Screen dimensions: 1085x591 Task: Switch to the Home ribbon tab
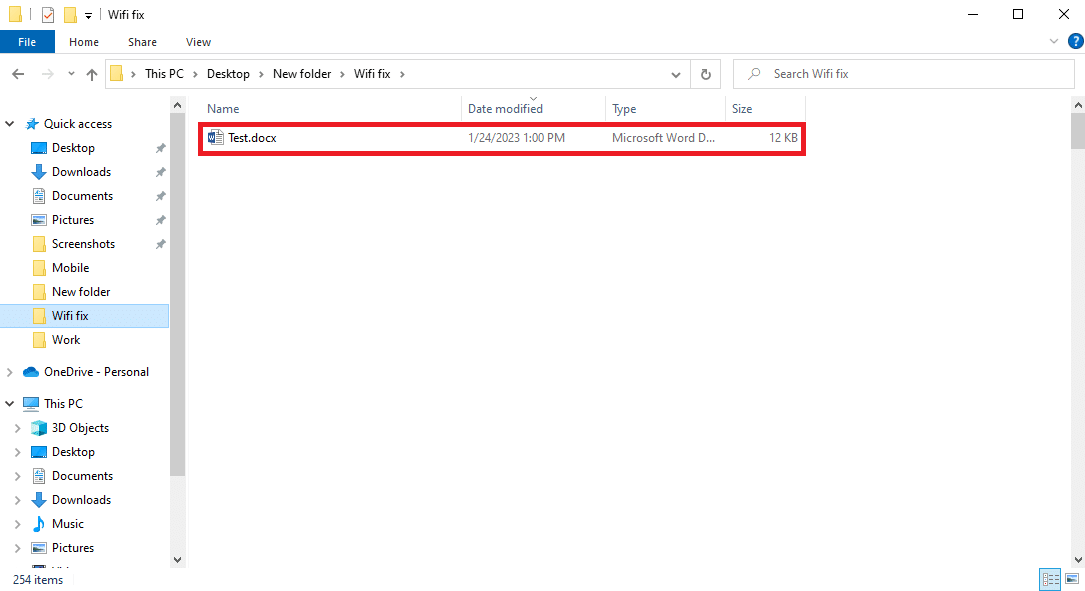click(x=84, y=42)
